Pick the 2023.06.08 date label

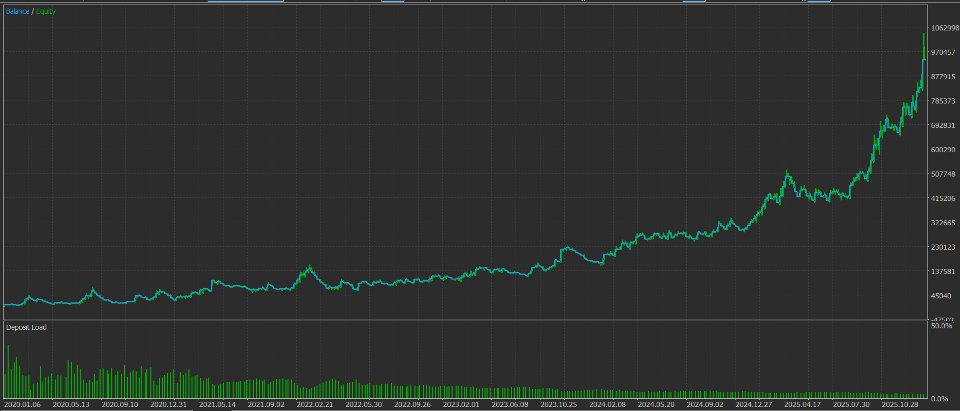(510, 405)
